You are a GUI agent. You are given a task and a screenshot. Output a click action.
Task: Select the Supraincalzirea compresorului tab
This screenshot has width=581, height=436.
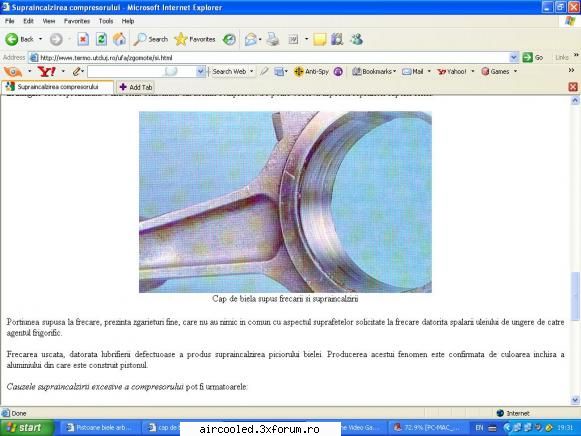pyautogui.click(x=58, y=87)
